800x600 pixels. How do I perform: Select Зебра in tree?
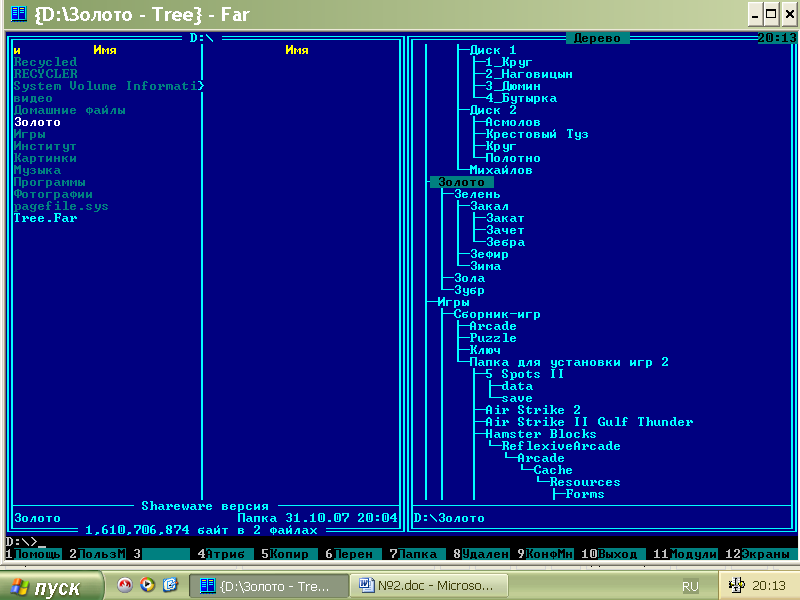[x=505, y=242]
